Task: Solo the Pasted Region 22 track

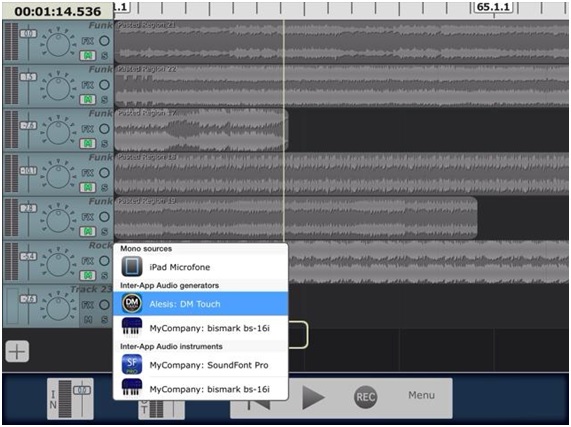Action: [105, 100]
